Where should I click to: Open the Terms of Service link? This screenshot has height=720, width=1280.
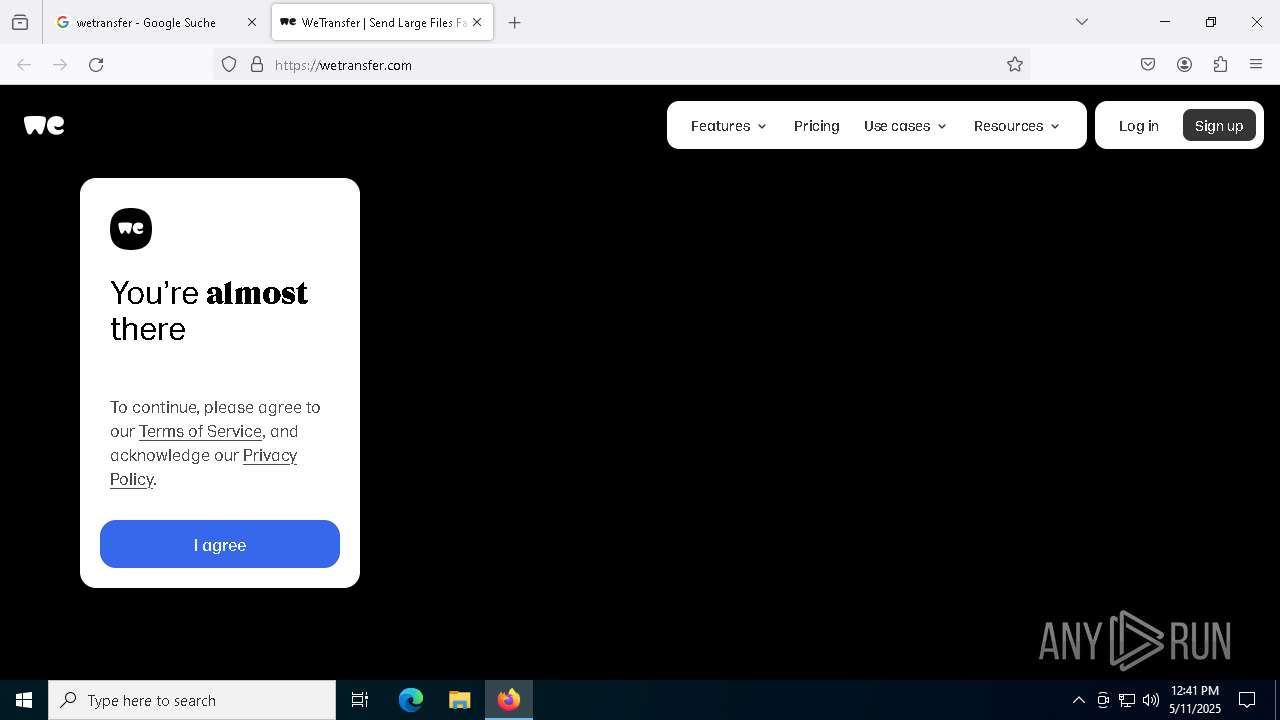[x=200, y=431]
